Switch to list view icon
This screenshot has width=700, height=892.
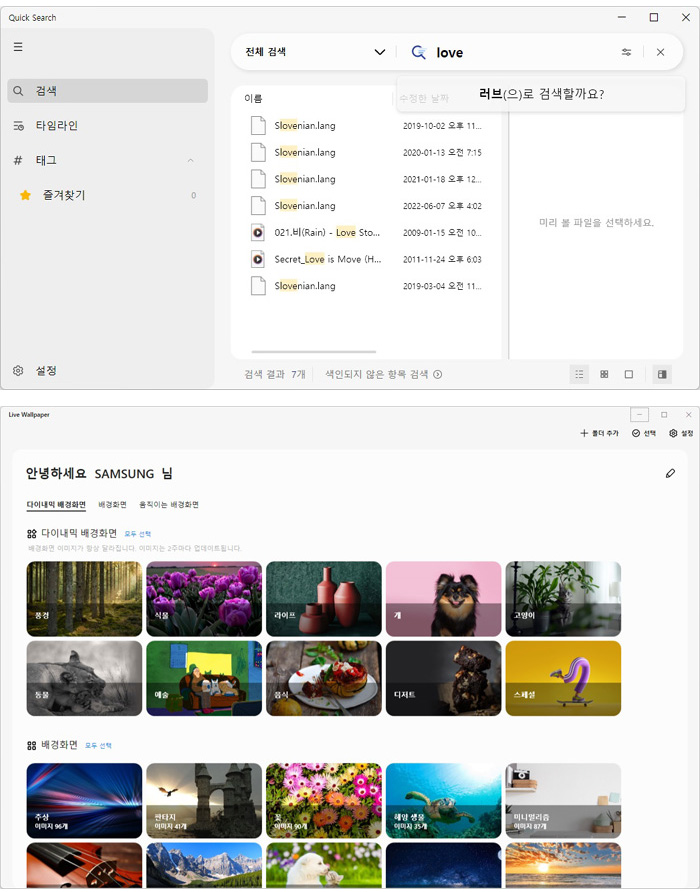tap(579, 374)
